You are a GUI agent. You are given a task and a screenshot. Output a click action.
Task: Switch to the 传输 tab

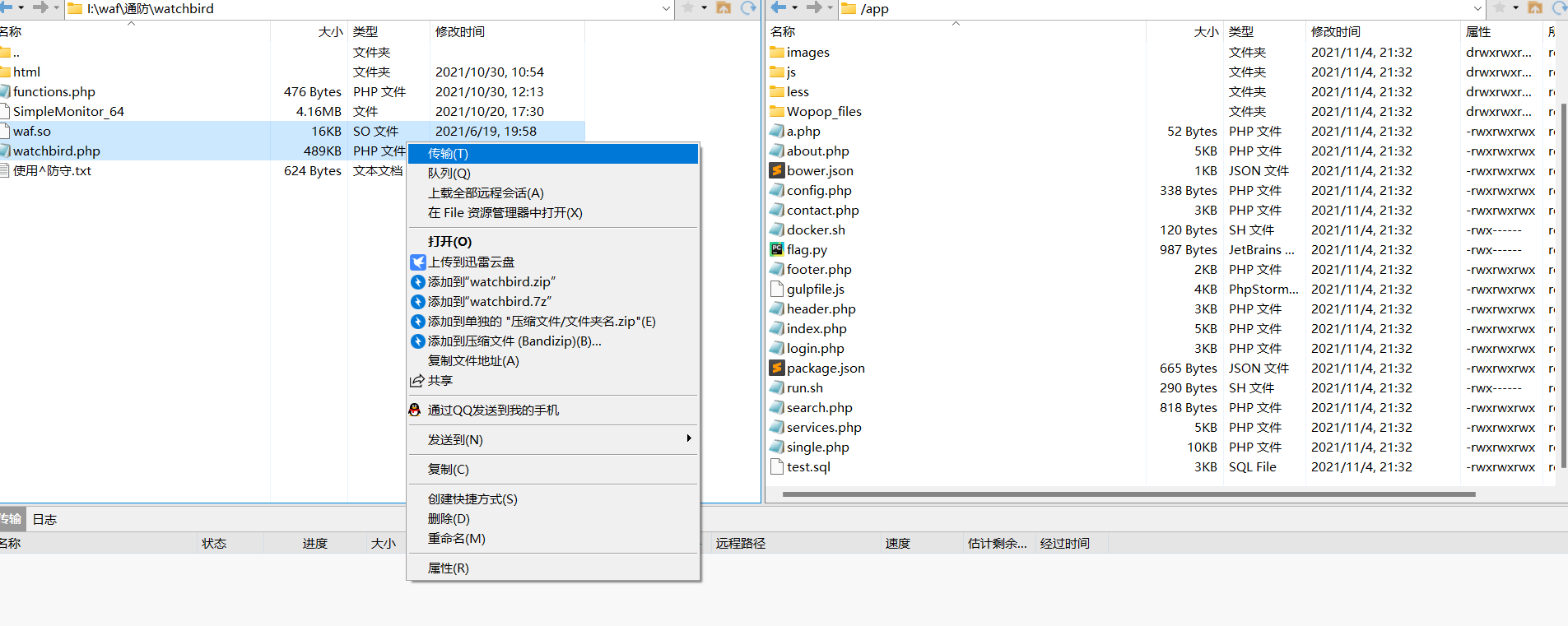[12, 519]
